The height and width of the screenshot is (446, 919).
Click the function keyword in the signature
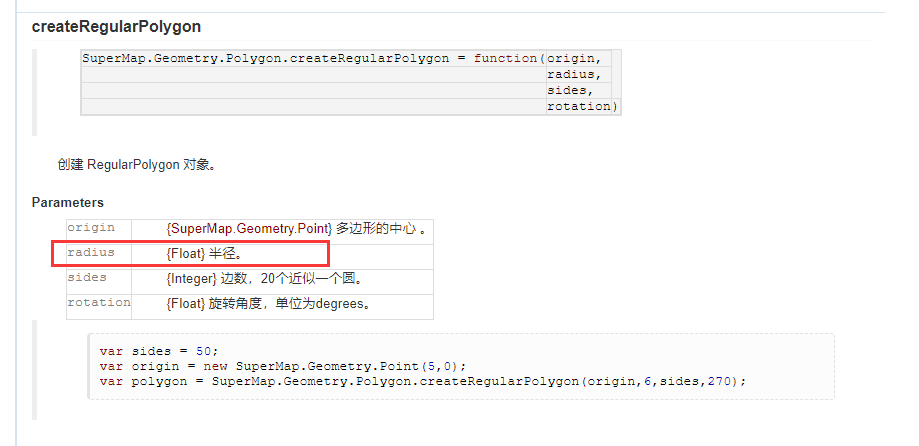click(505, 59)
